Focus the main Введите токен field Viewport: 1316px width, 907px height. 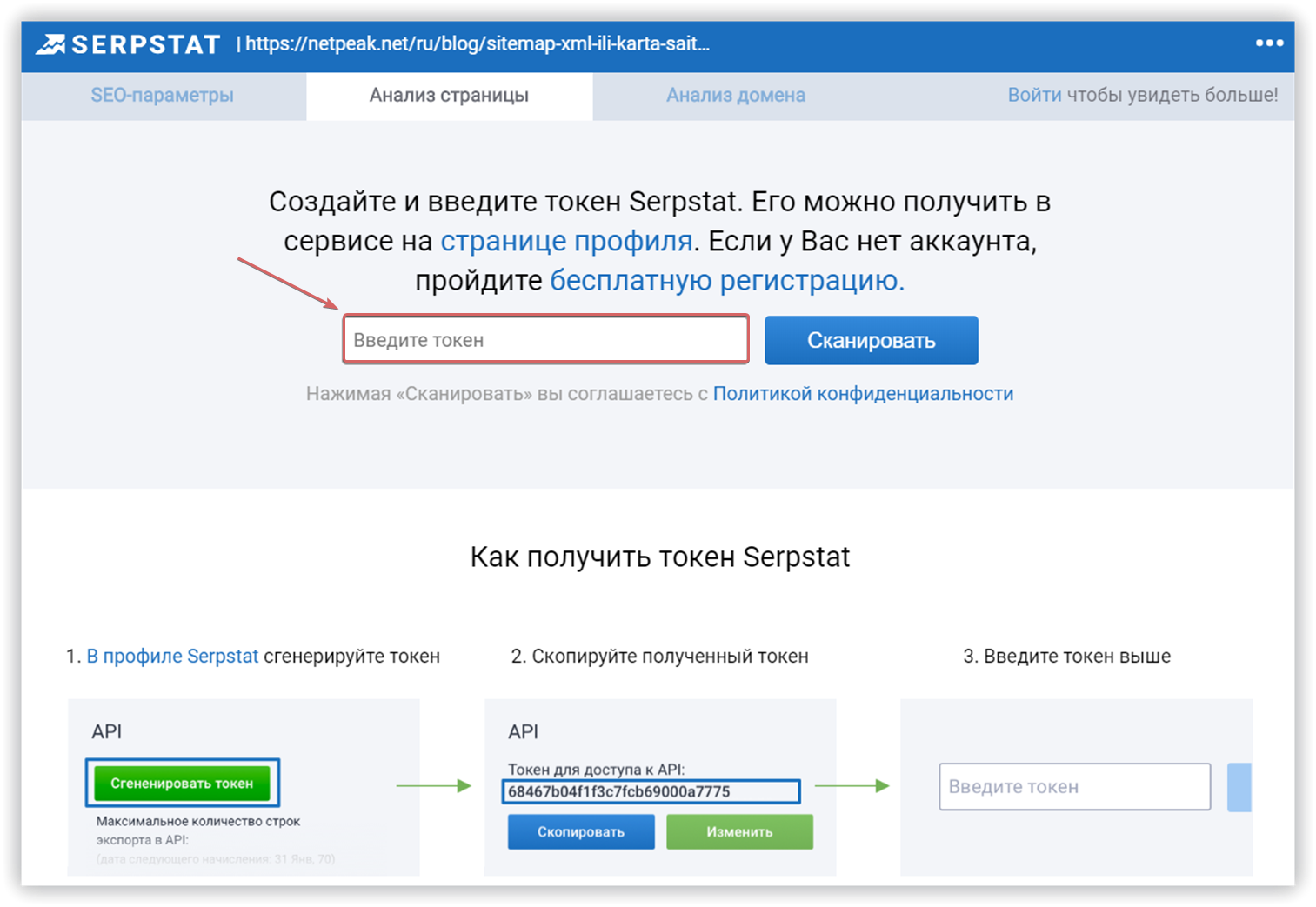pos(546,340)
